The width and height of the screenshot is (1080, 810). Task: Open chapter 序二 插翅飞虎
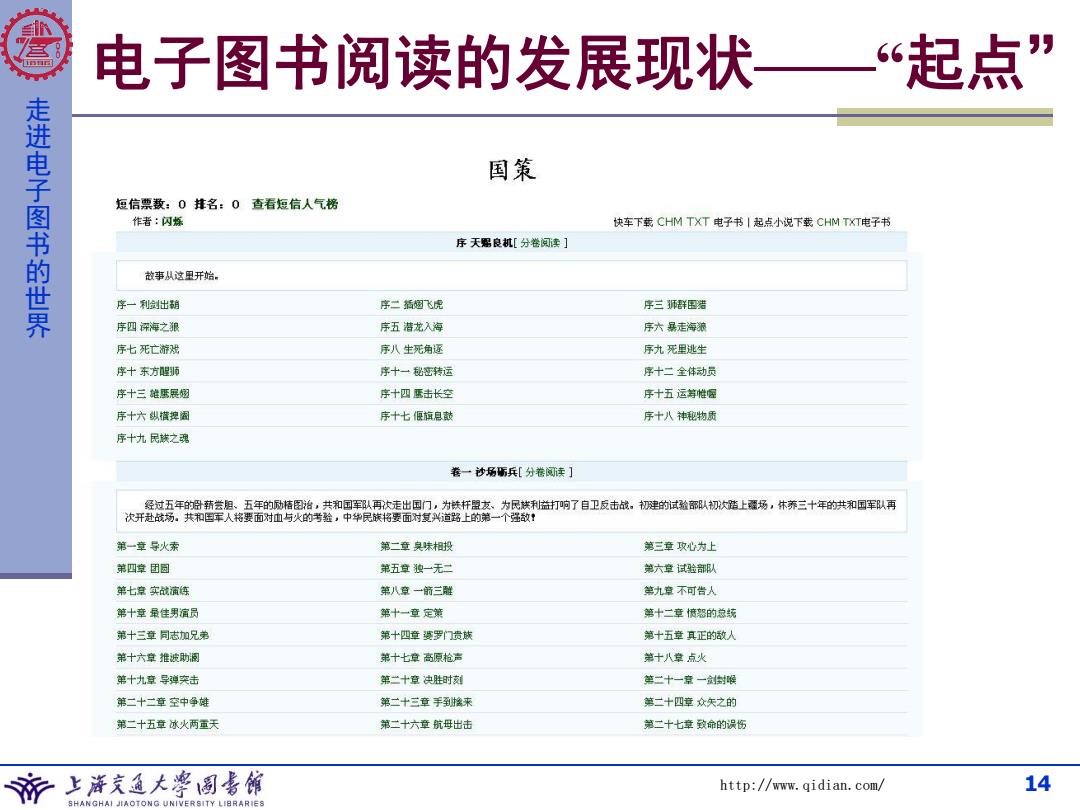411,304
